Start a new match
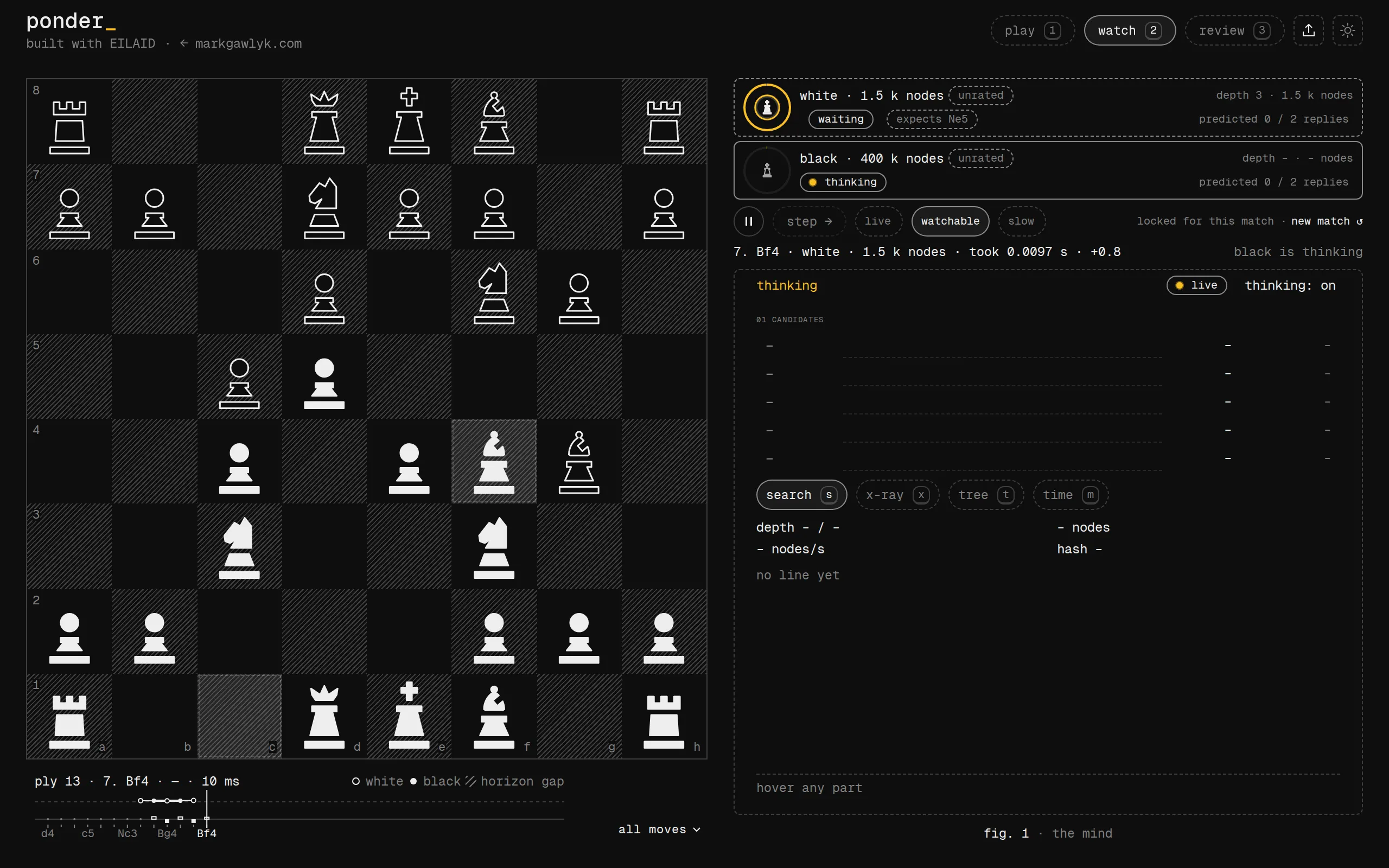The width and height of the screenshot is (1389, 868). coord(1327,221)
